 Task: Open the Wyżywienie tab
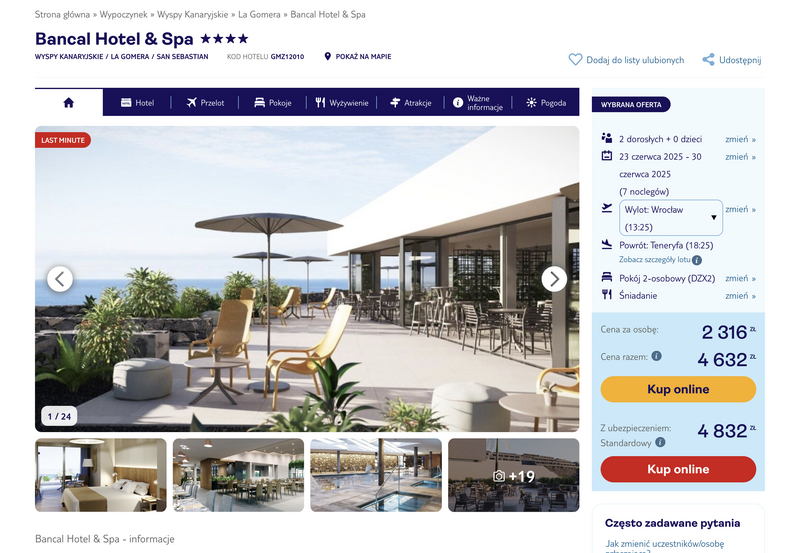pos(342,103)
